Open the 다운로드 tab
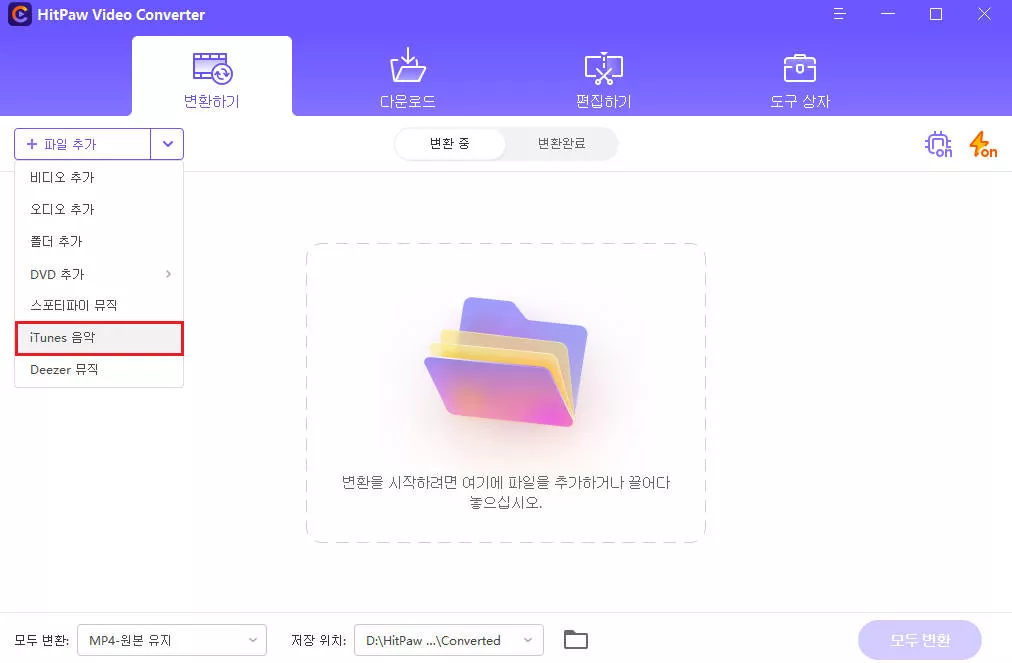 408,77
